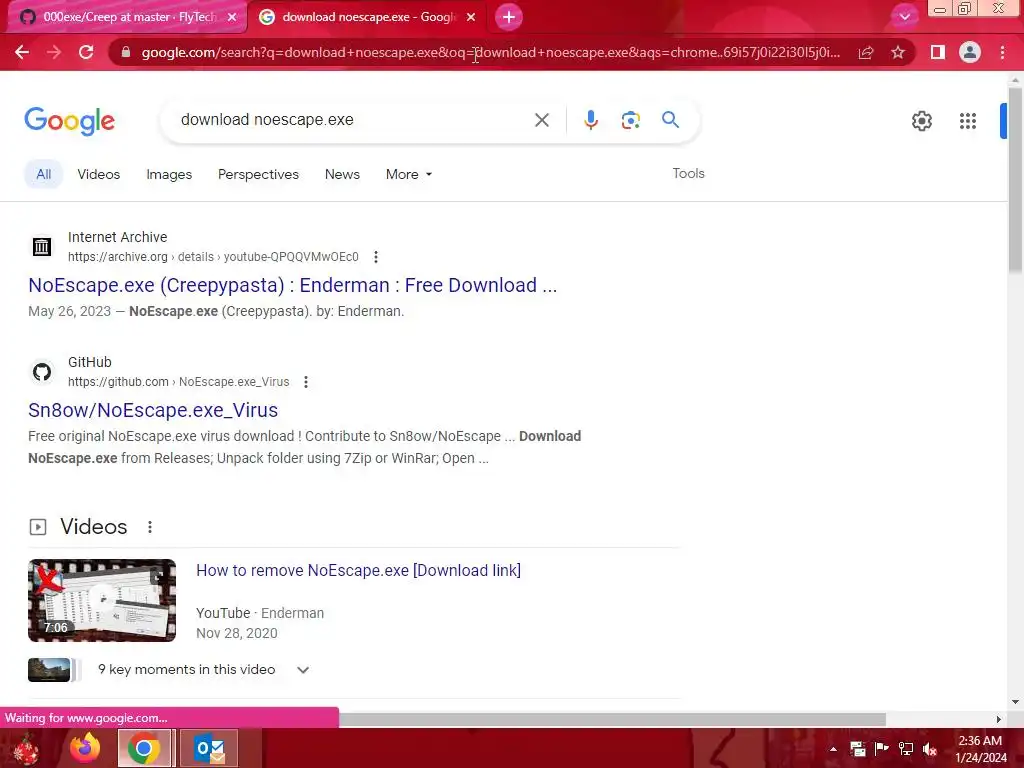Switch to News results
The width and height of the screenshot is (1024, 768).
pos(342,174)
